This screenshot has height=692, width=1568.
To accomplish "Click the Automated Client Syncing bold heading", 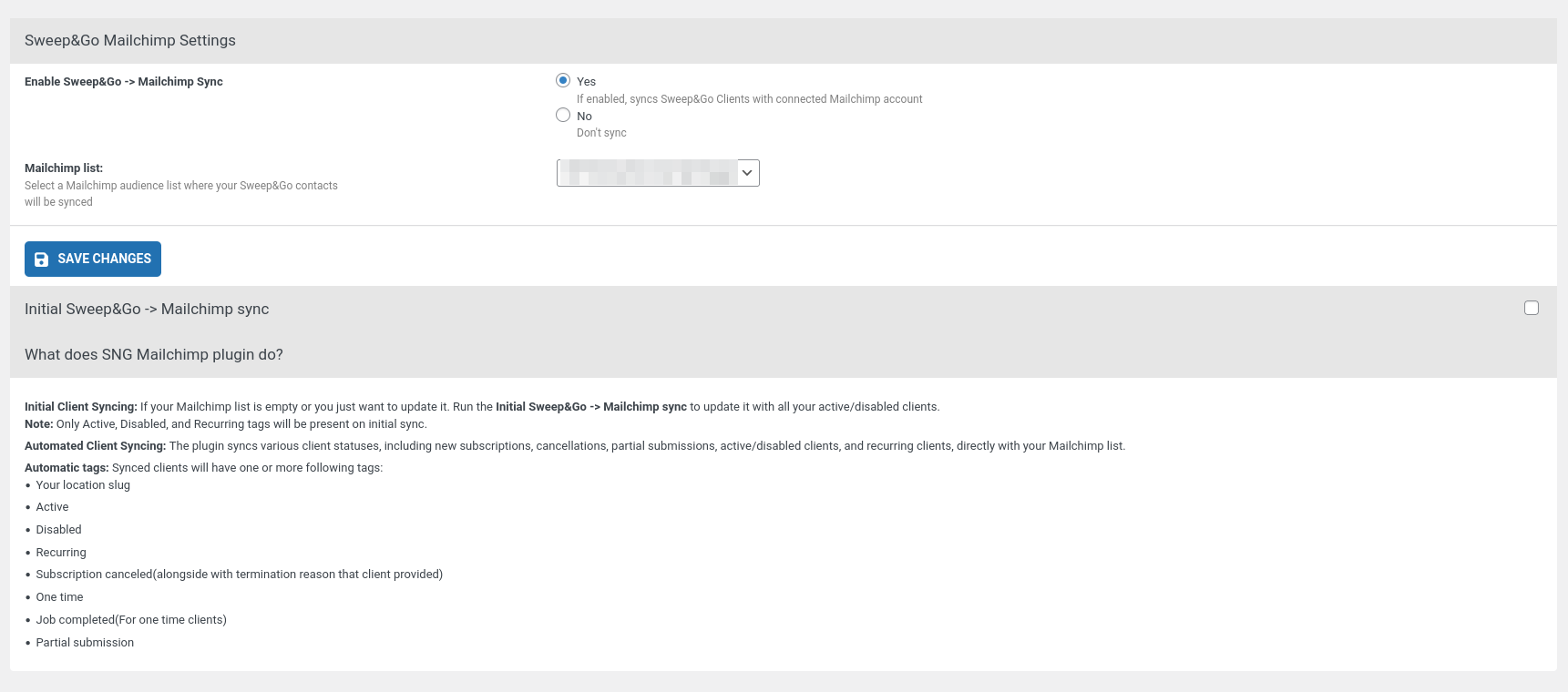I will (x=95, y=446).
